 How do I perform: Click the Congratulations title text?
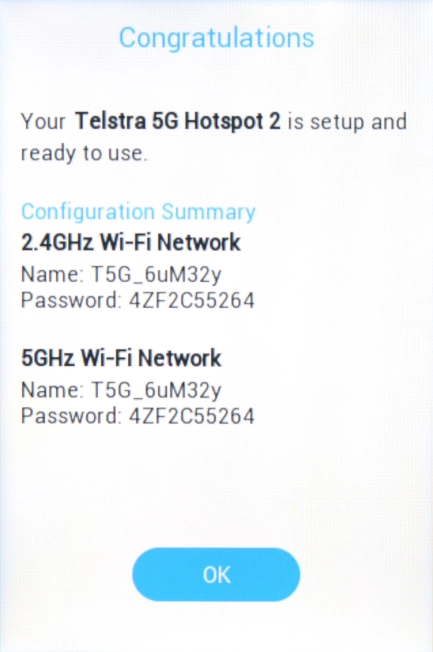point(216,38)
